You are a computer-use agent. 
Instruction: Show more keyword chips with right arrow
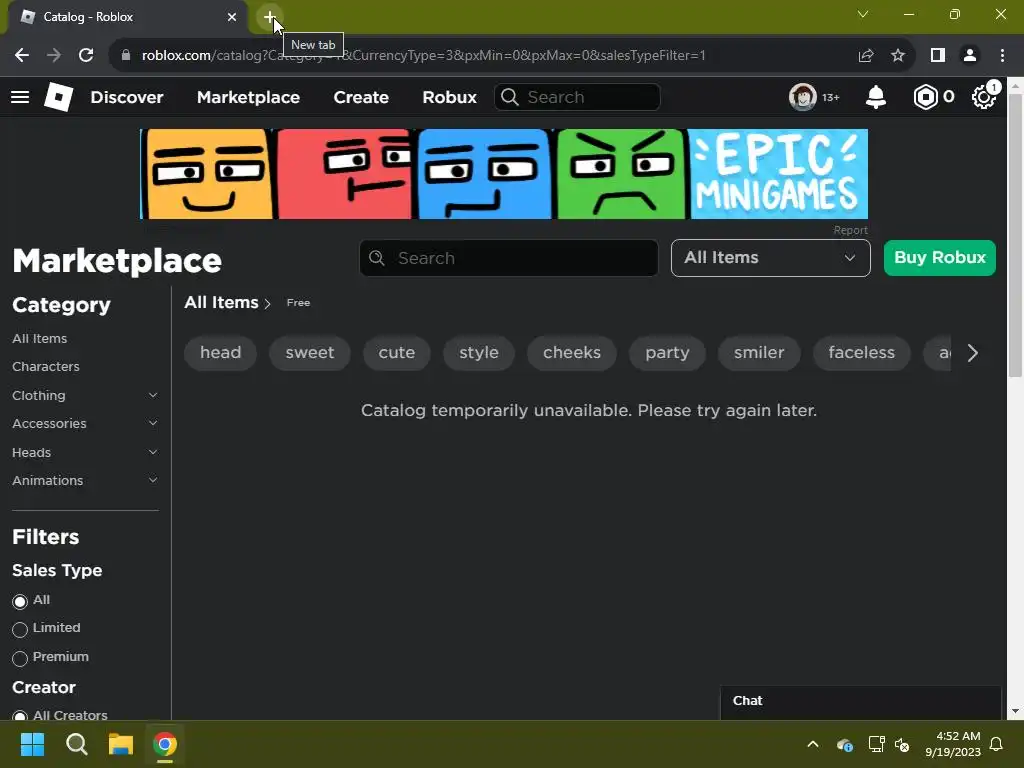coord(972,353)
